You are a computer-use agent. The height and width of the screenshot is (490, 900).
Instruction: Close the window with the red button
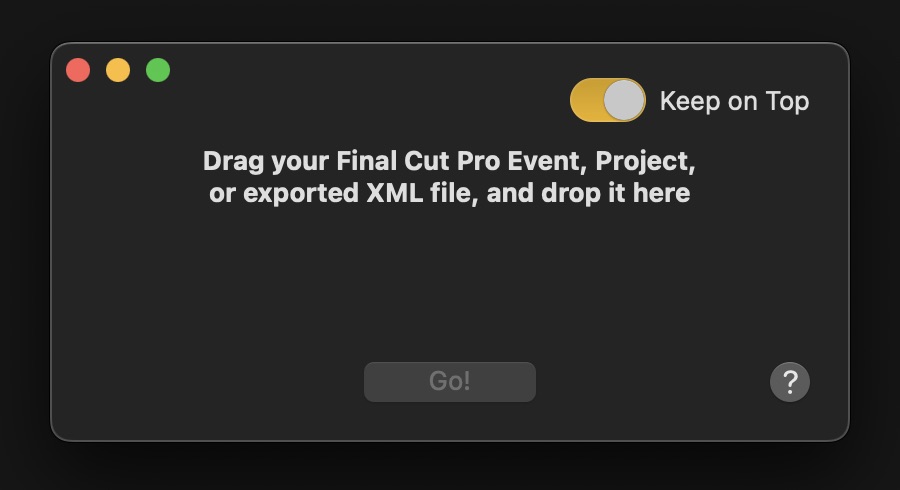pyautogui.click(x=78, y=70)
